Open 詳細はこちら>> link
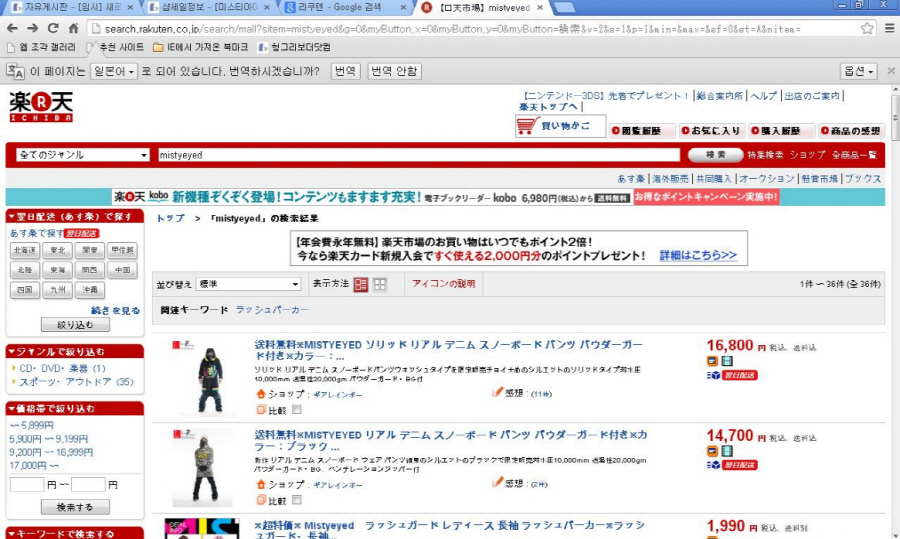The width and height of the screenshot is (900, 539). (x=698, y=255)
